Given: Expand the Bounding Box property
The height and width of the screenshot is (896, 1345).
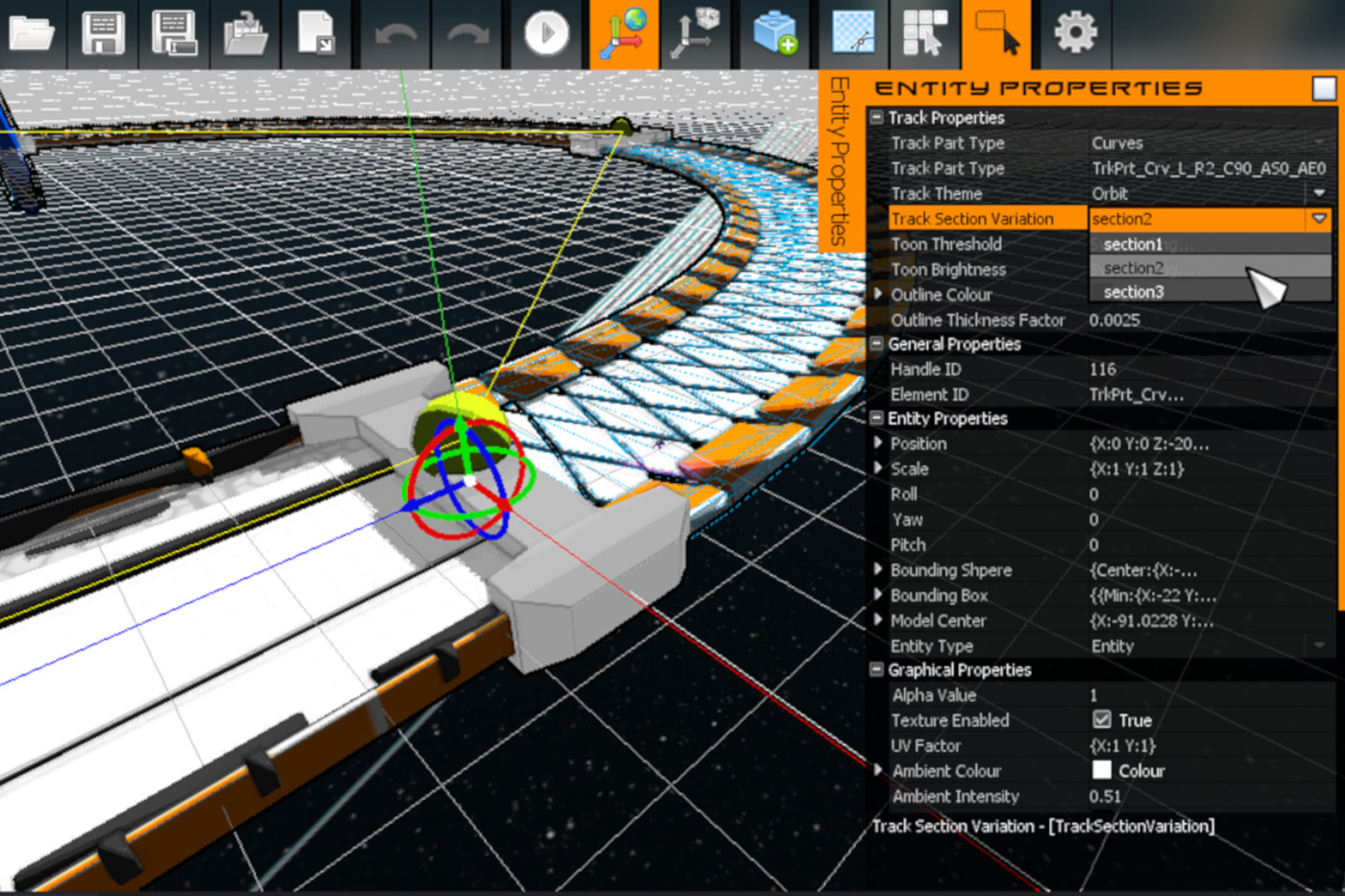Looking at the screenshot, I should tap(878, 595).
